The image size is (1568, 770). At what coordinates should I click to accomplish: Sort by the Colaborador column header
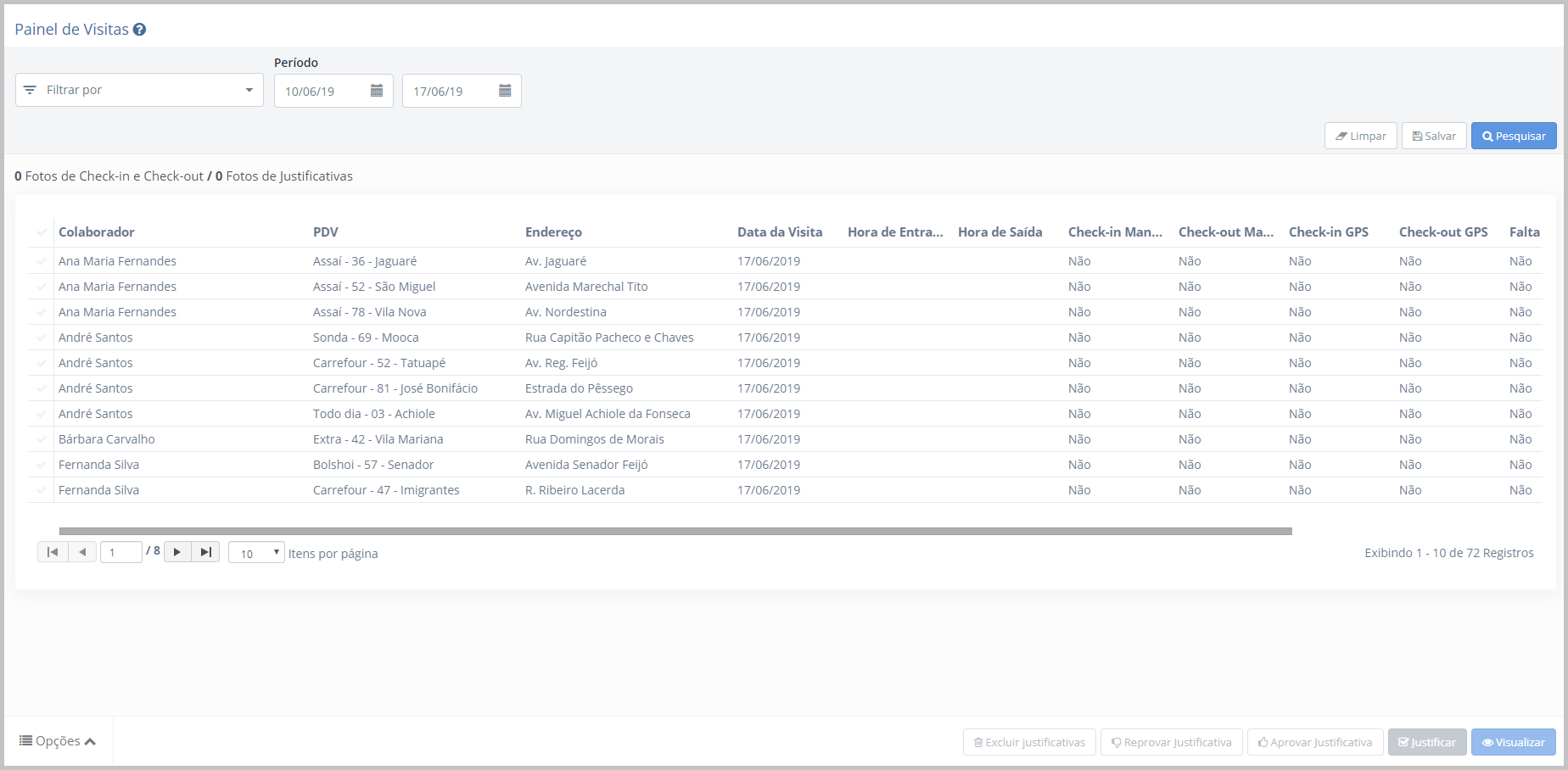point(97,232)
